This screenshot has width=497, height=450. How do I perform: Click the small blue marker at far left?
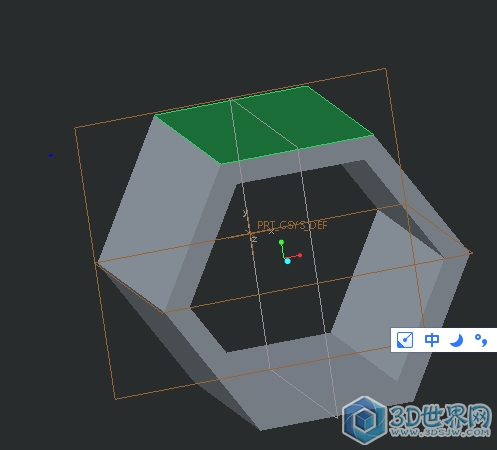[51, 155]
